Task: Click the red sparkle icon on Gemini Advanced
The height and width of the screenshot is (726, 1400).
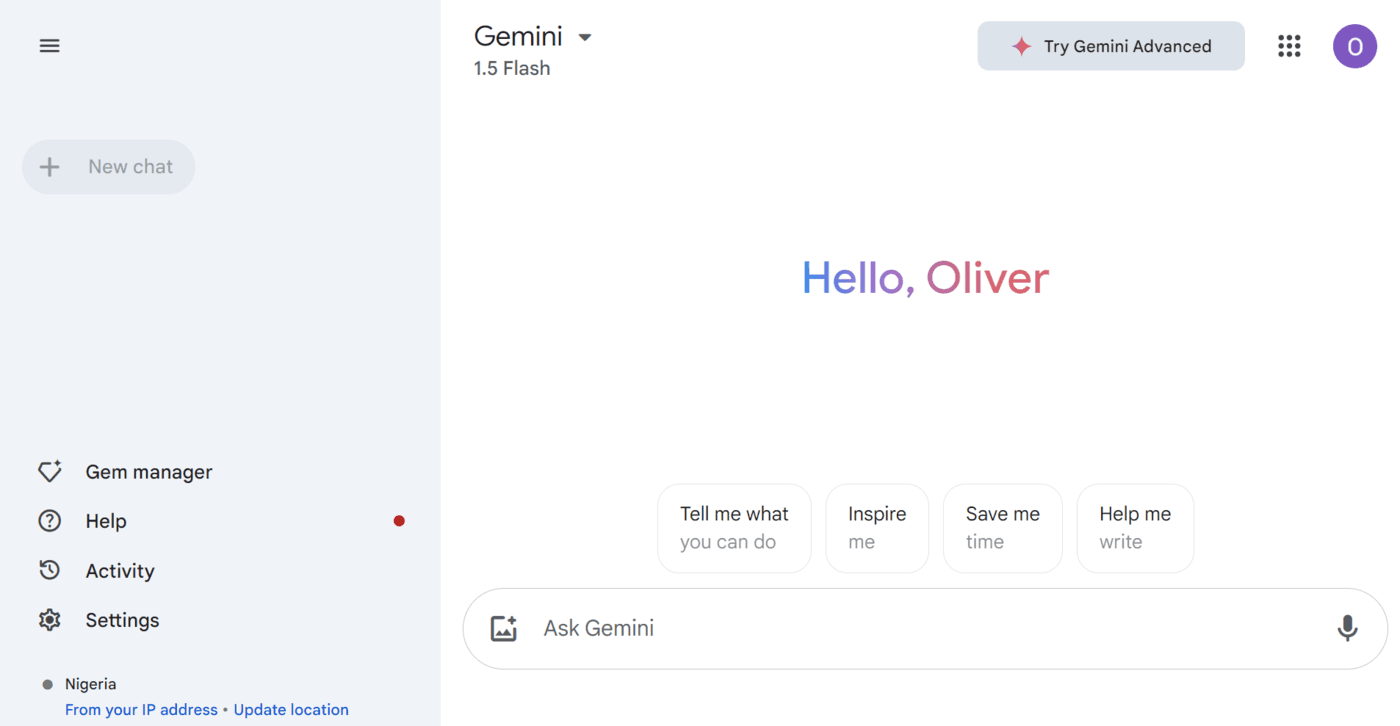Action: click(1021, 46)
